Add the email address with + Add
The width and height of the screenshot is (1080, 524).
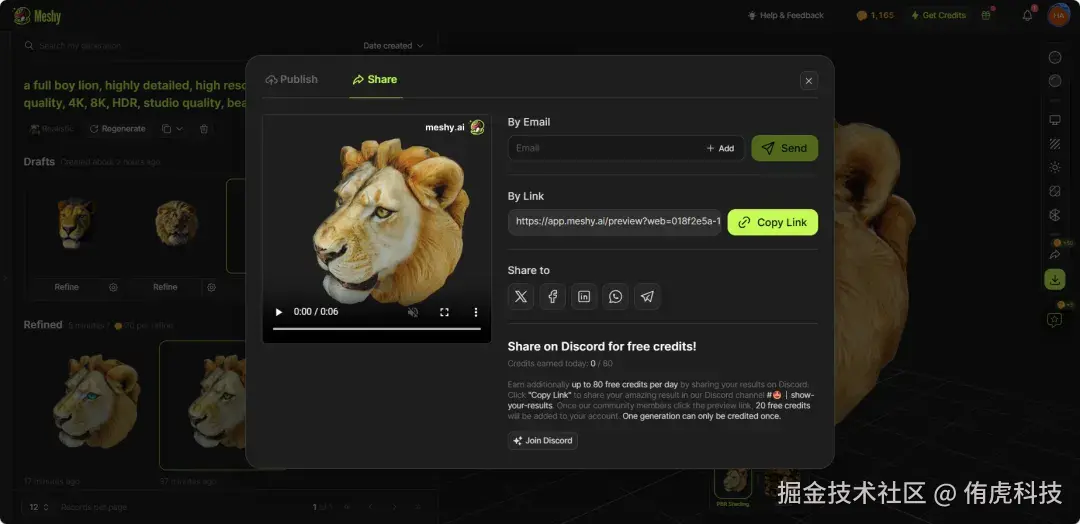coord(720,148)
